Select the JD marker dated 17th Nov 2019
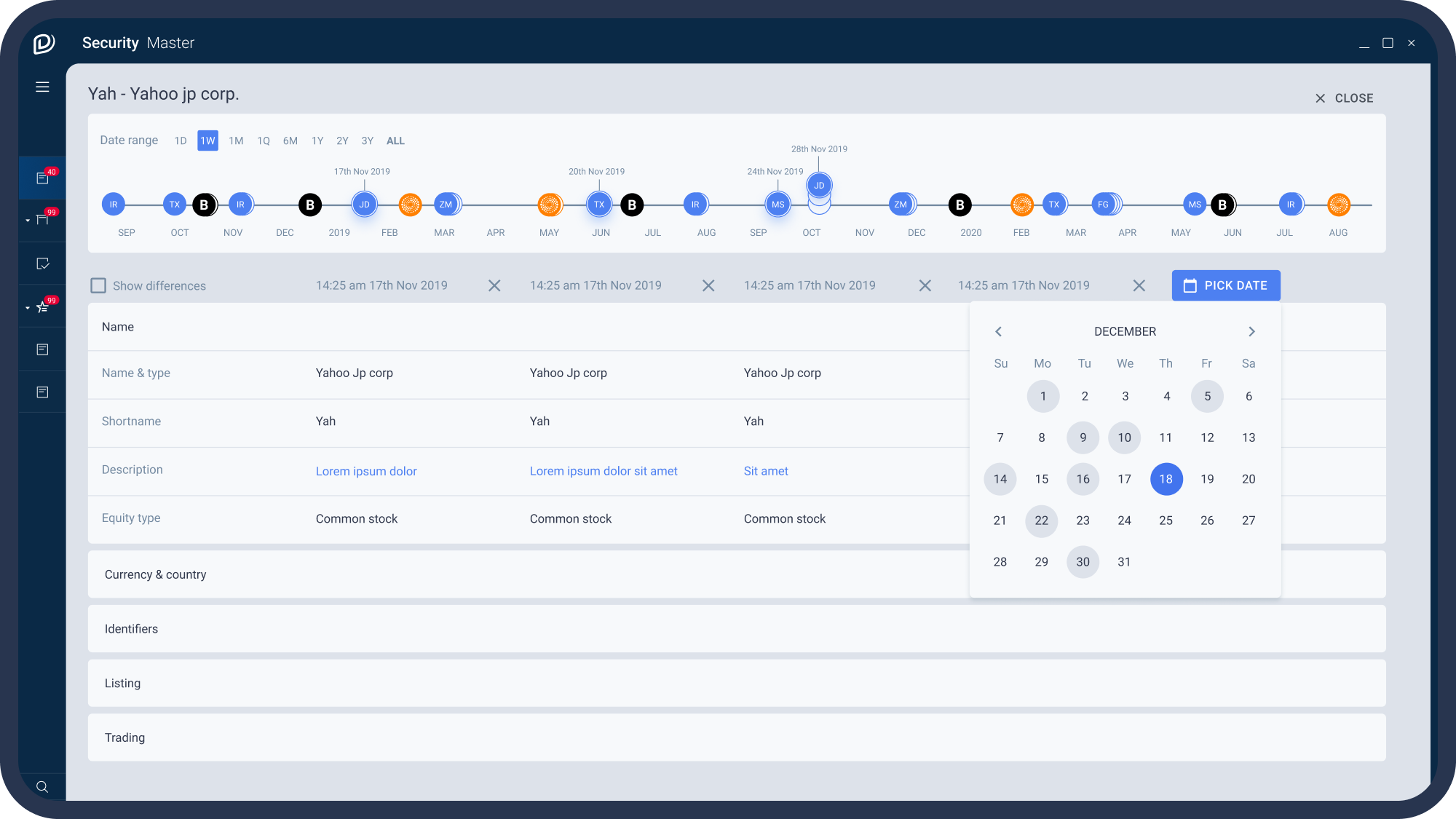This screenshot has width=1456, height=819. click(364, 205)
